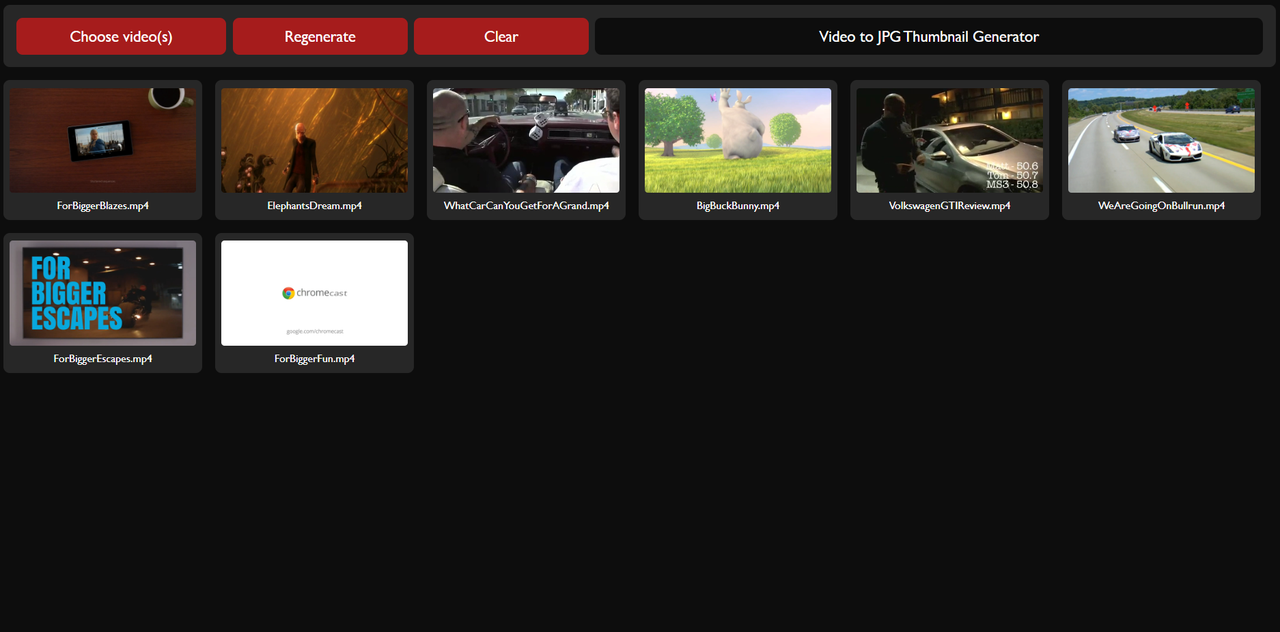Select the ForBiggerFun chromecast thumbnail
Image resolution: width=1280 pixels, height=632 pixels.
point(314,293)
